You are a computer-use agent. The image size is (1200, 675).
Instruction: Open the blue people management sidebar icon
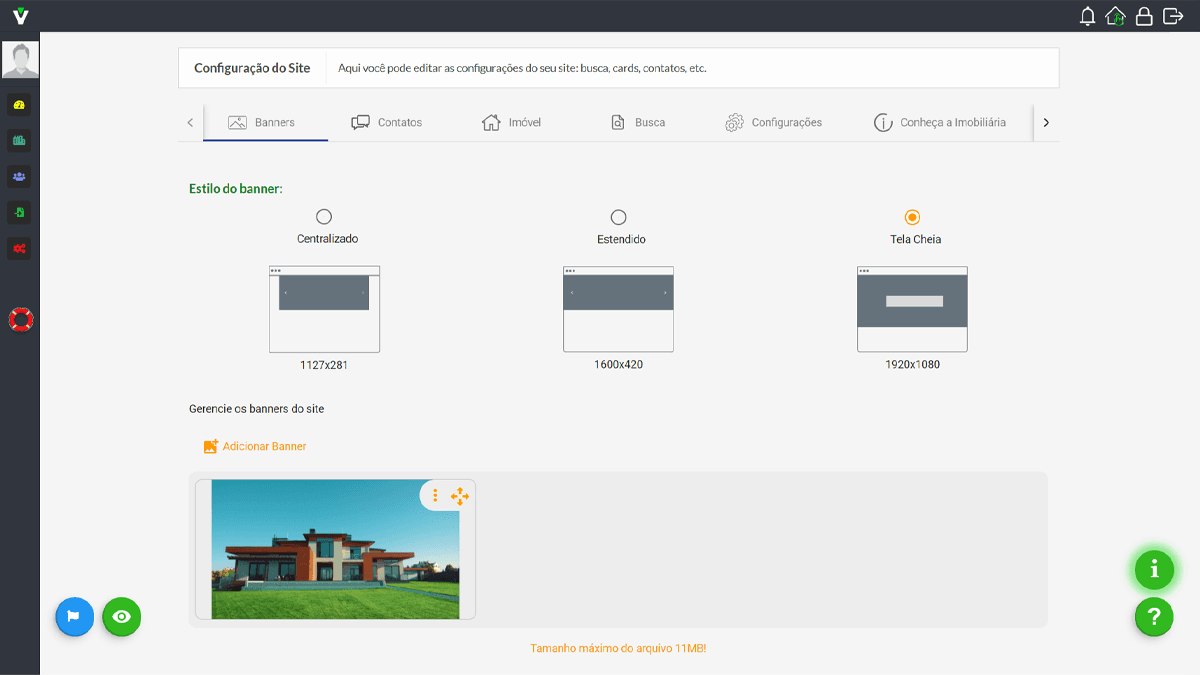point(20,176)
